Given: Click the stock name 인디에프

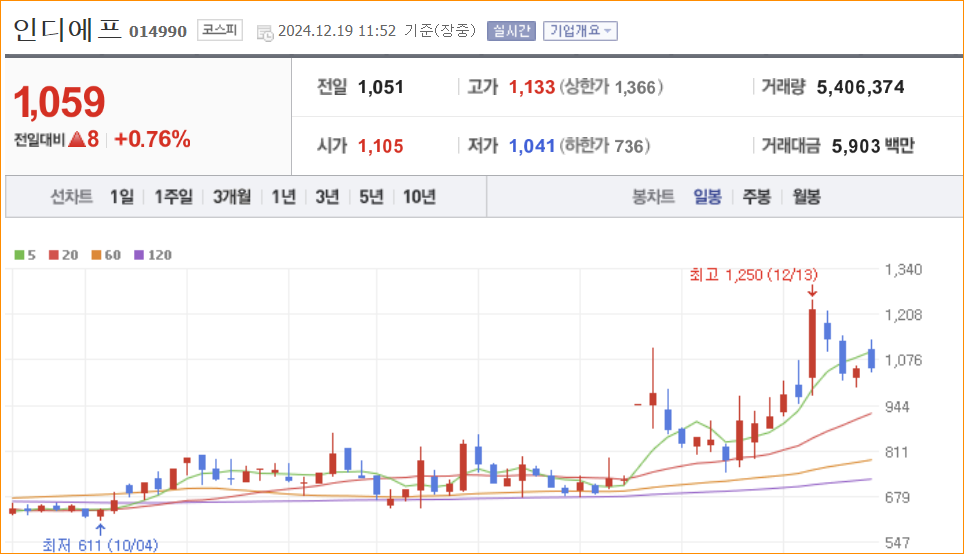Looking at the screenshot, I should pyautogui.click(x=67, y=30).
